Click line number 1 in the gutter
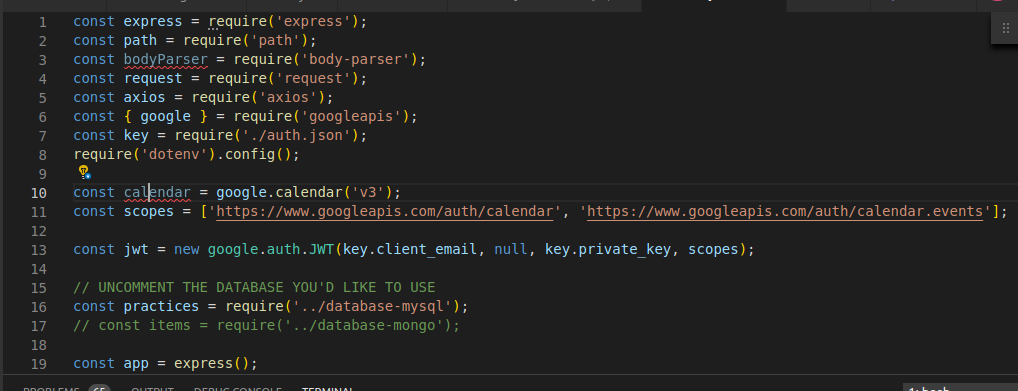This screenshot has width=1018, height=391. tap(42, 22)
